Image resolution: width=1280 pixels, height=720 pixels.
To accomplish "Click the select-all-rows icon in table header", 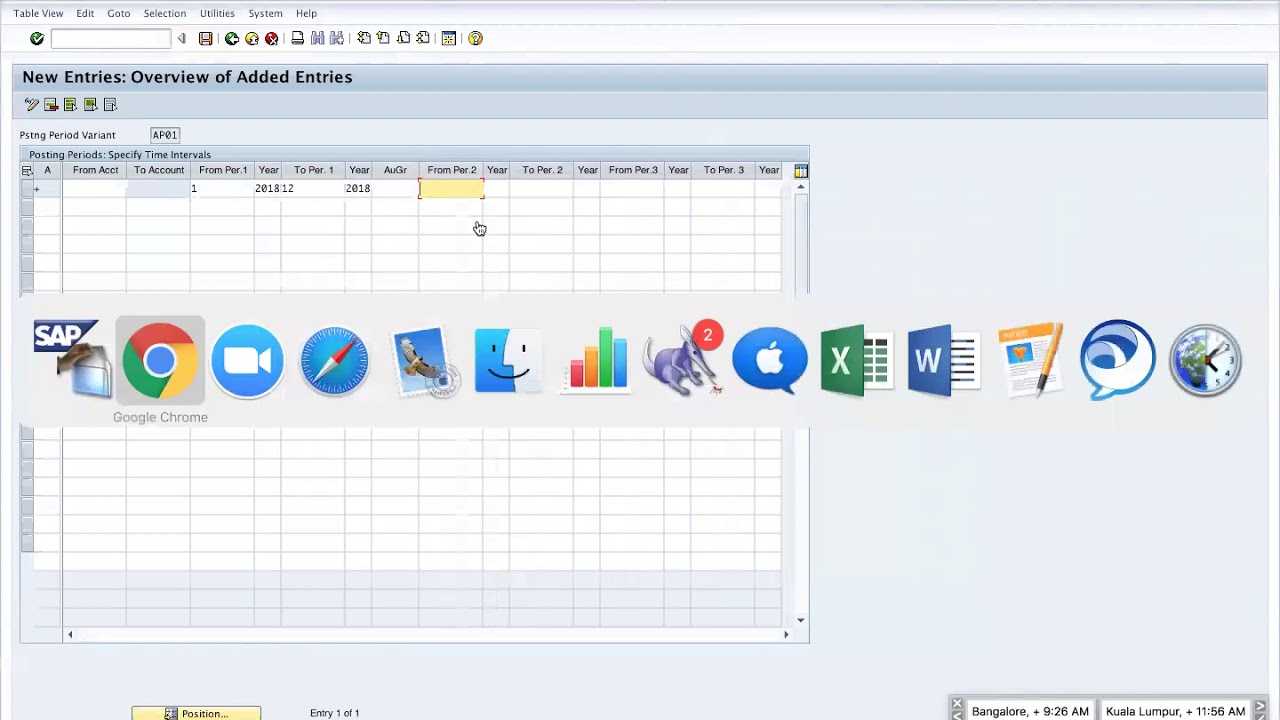I will (x=27, y=171).
